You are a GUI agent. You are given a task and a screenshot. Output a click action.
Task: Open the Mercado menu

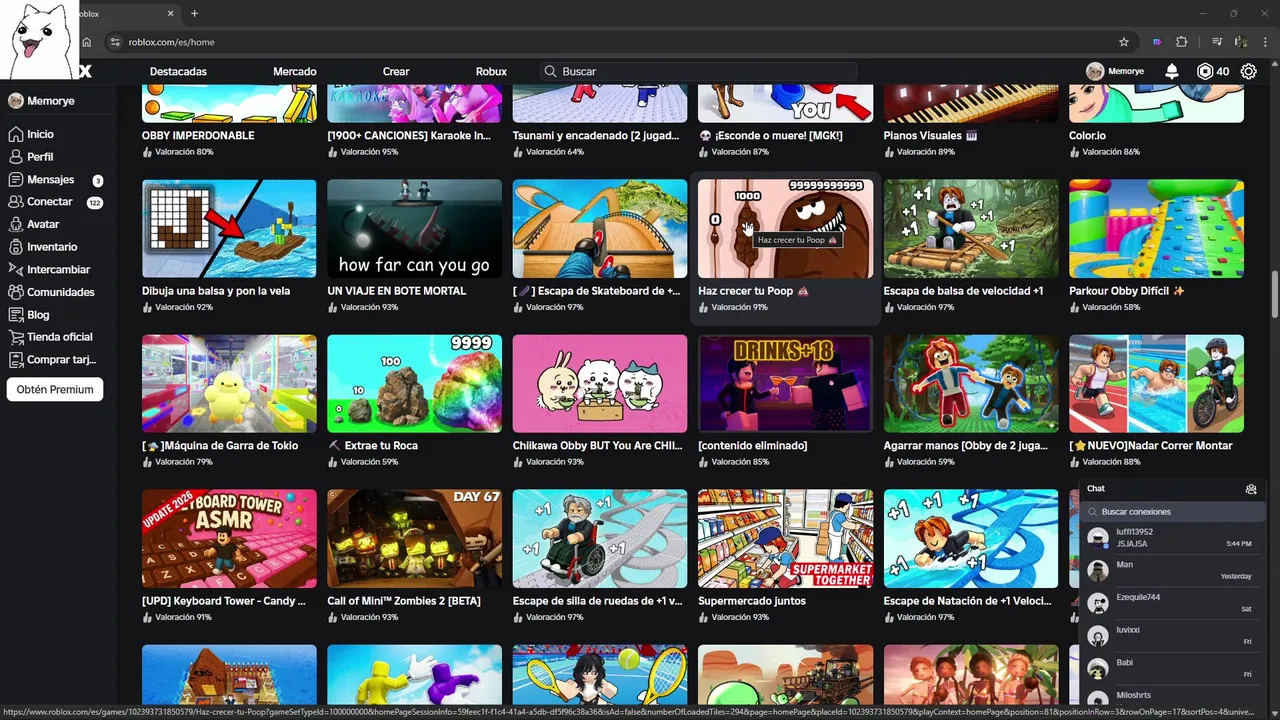pyautogui.click(x=295, y=71)
